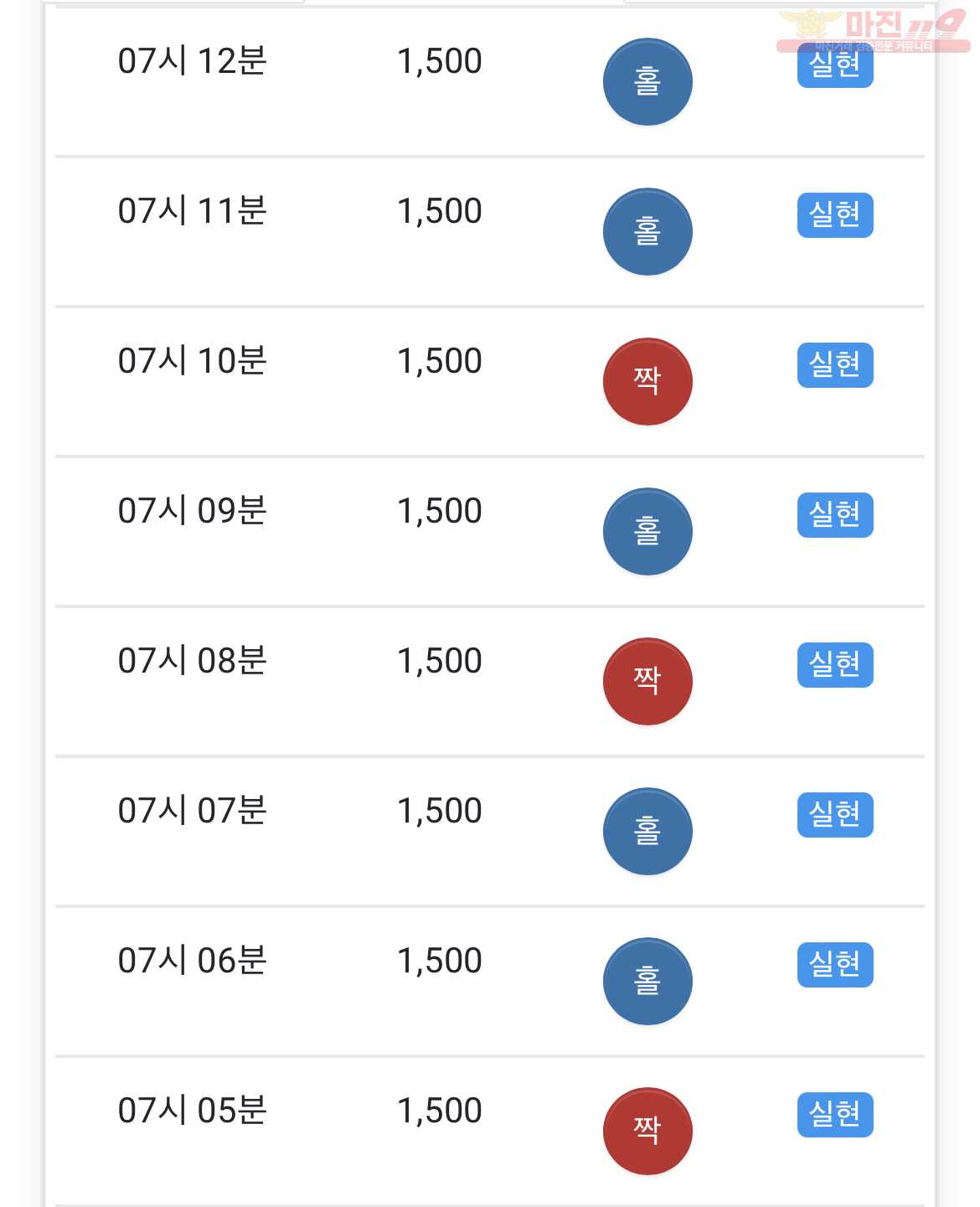Select the 07시 12분 time label
Image resolution: width=980 pixels, height=1207 pixels.
pyautogui.click(x=192, y=61)
